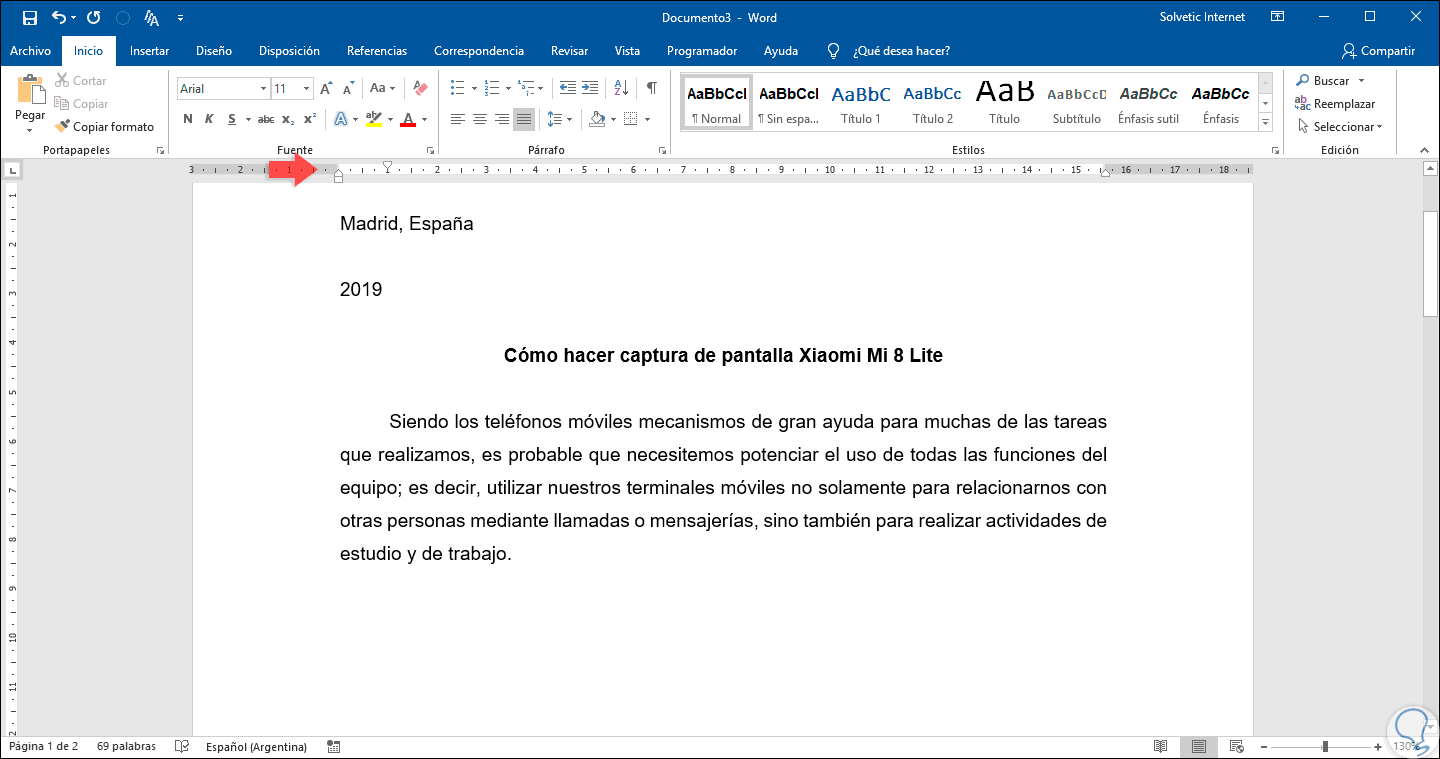Screen dimensions: 1440x759
Task: Open the Fuente dialog launcher
Action: pyautogui.click(x=431, y=150)
